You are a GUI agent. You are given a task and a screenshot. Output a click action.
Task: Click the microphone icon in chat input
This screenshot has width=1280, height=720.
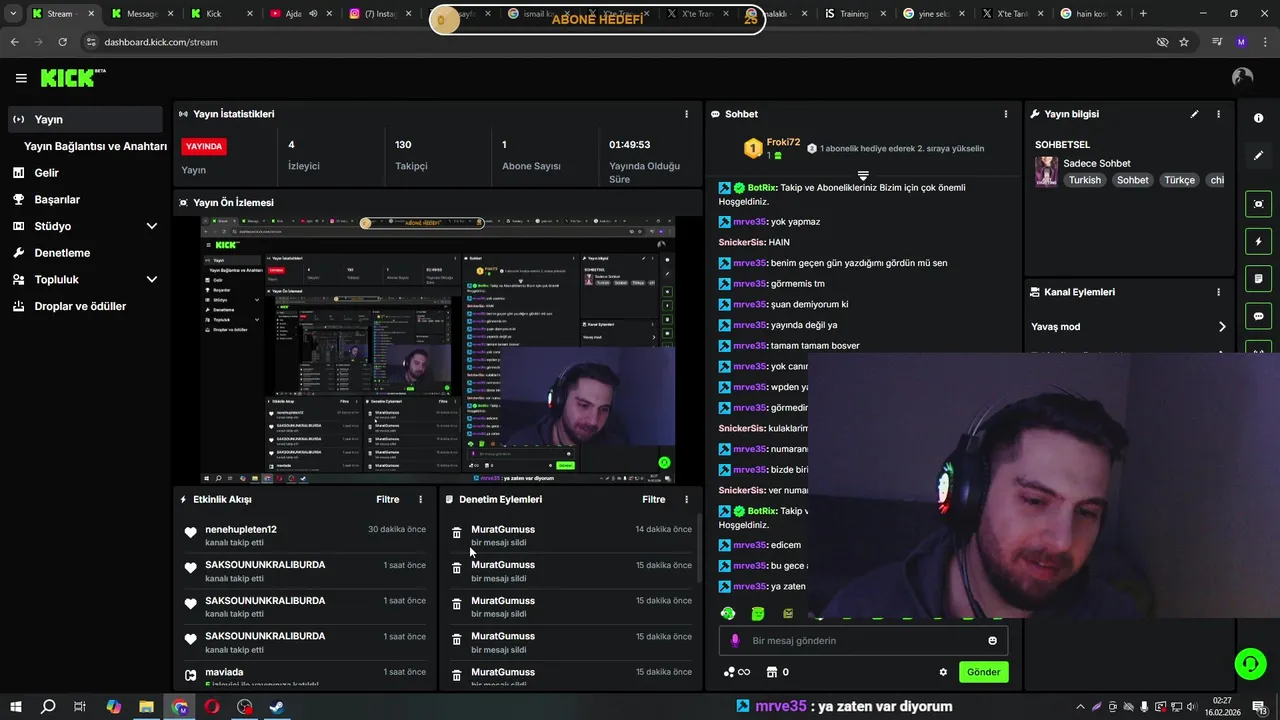coord(735,641)
